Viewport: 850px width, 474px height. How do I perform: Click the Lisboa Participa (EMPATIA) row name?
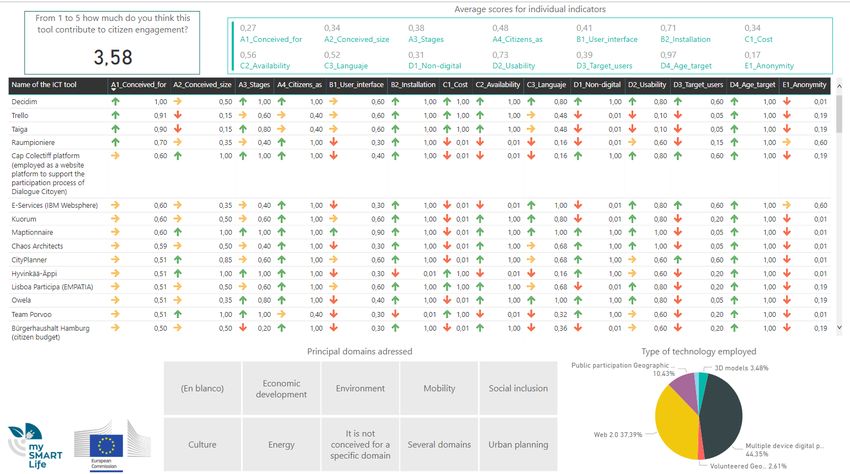(x=52, y=286)
